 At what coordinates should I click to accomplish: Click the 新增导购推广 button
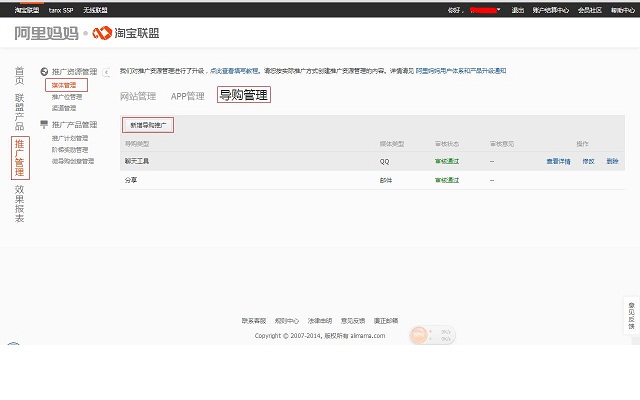[x=148, y=125]
